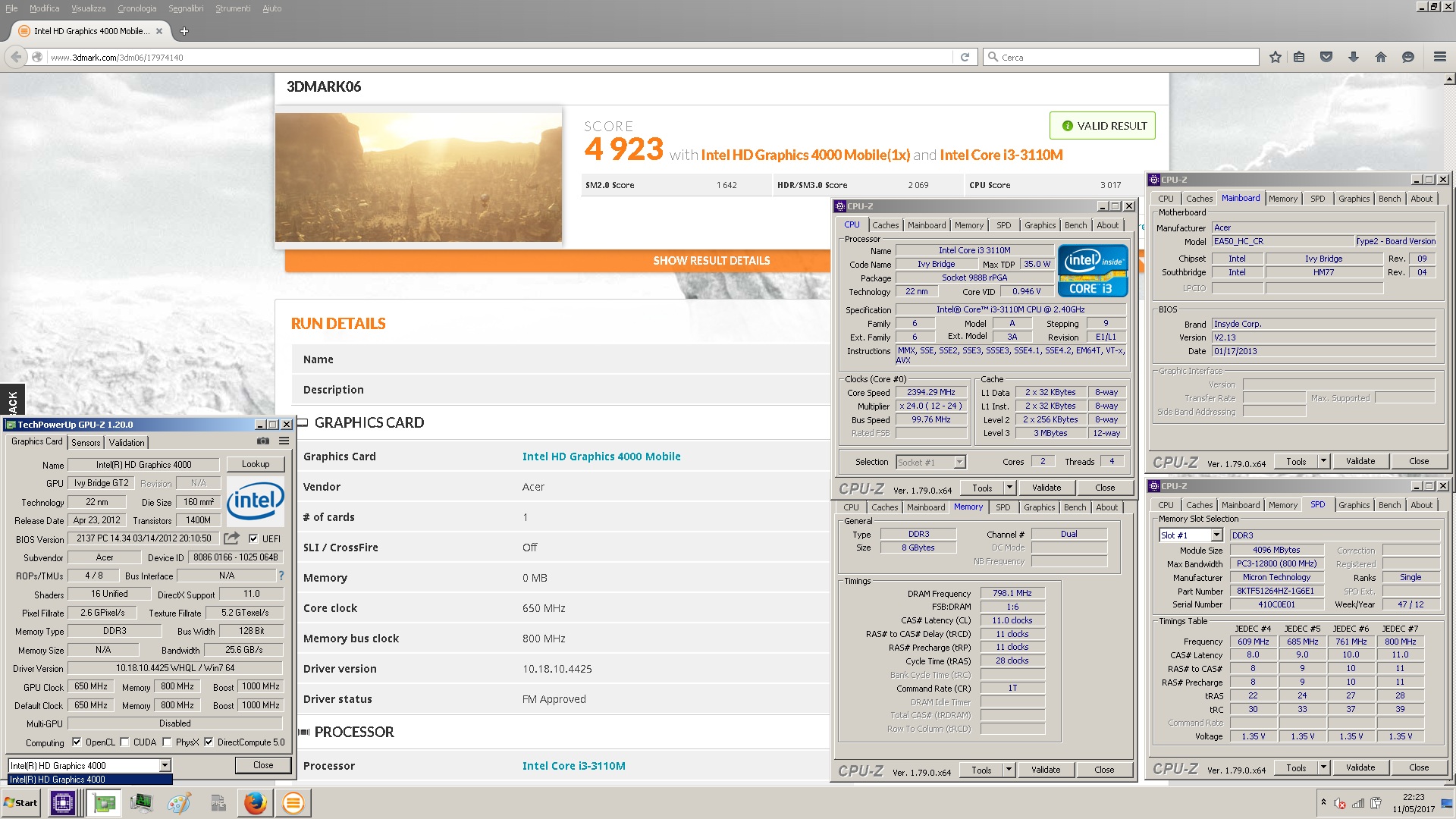This screenshot has width=1456, height=819.
Task: Open GPU-Z hamburger settings menu
Action: [x=284, y=441]
